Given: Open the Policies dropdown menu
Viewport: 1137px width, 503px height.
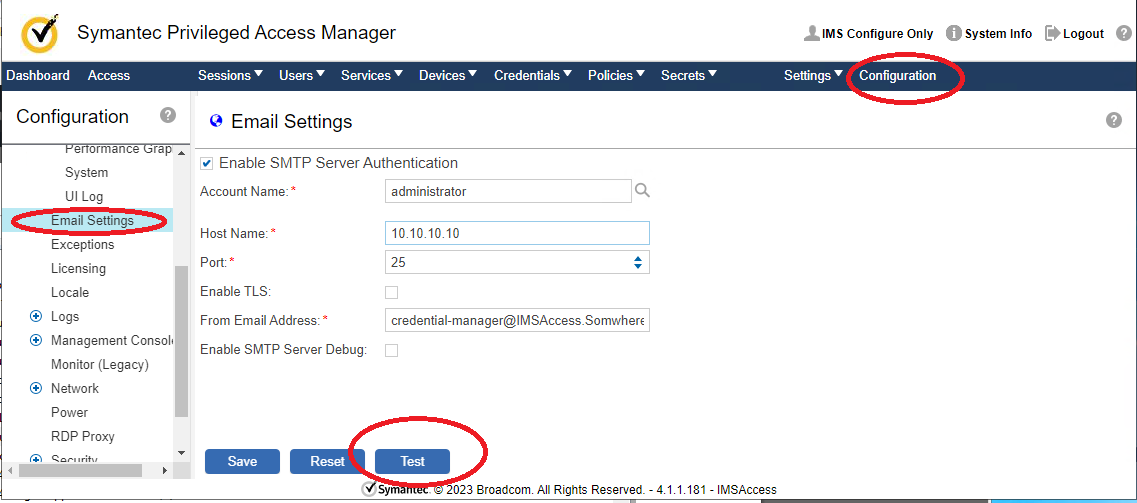Looking at the screenshot, I should click(x=616, y=75).
